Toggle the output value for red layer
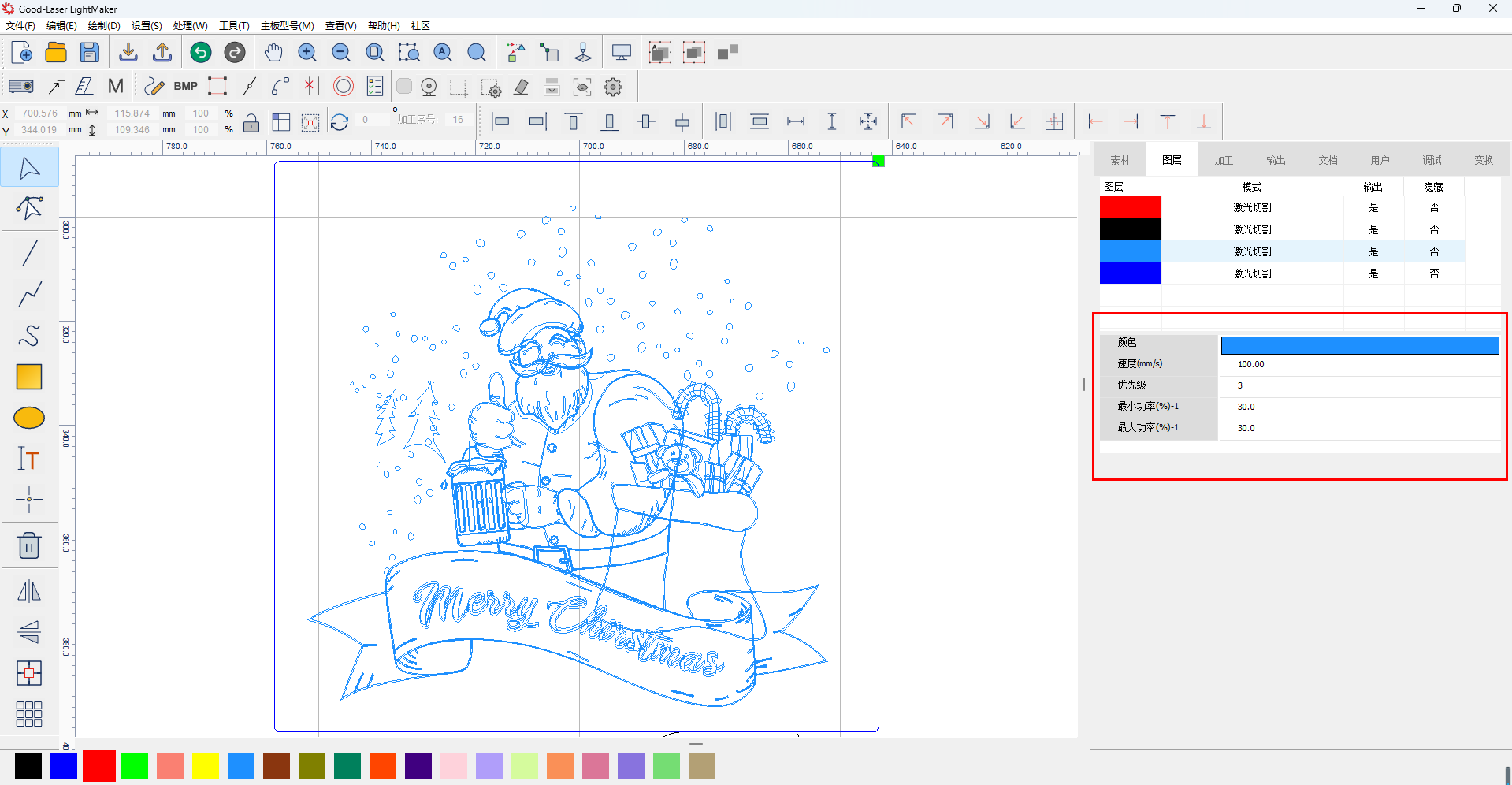Viewport: 1512px width, 785px height. pos(1373,207)
